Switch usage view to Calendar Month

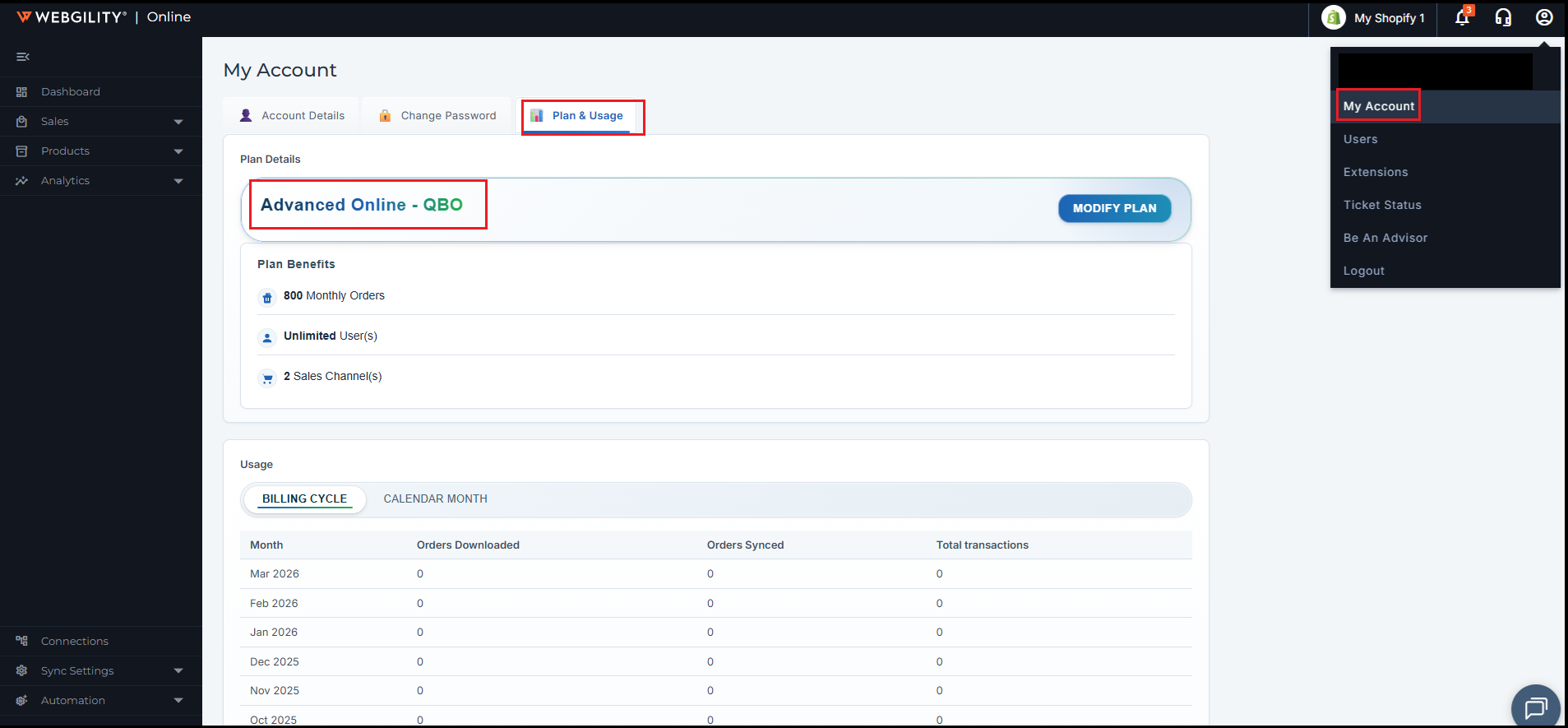[435, 498]
